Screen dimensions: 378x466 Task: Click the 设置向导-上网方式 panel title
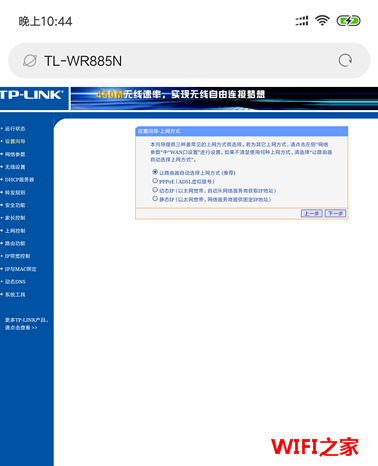tap(159, 131)
